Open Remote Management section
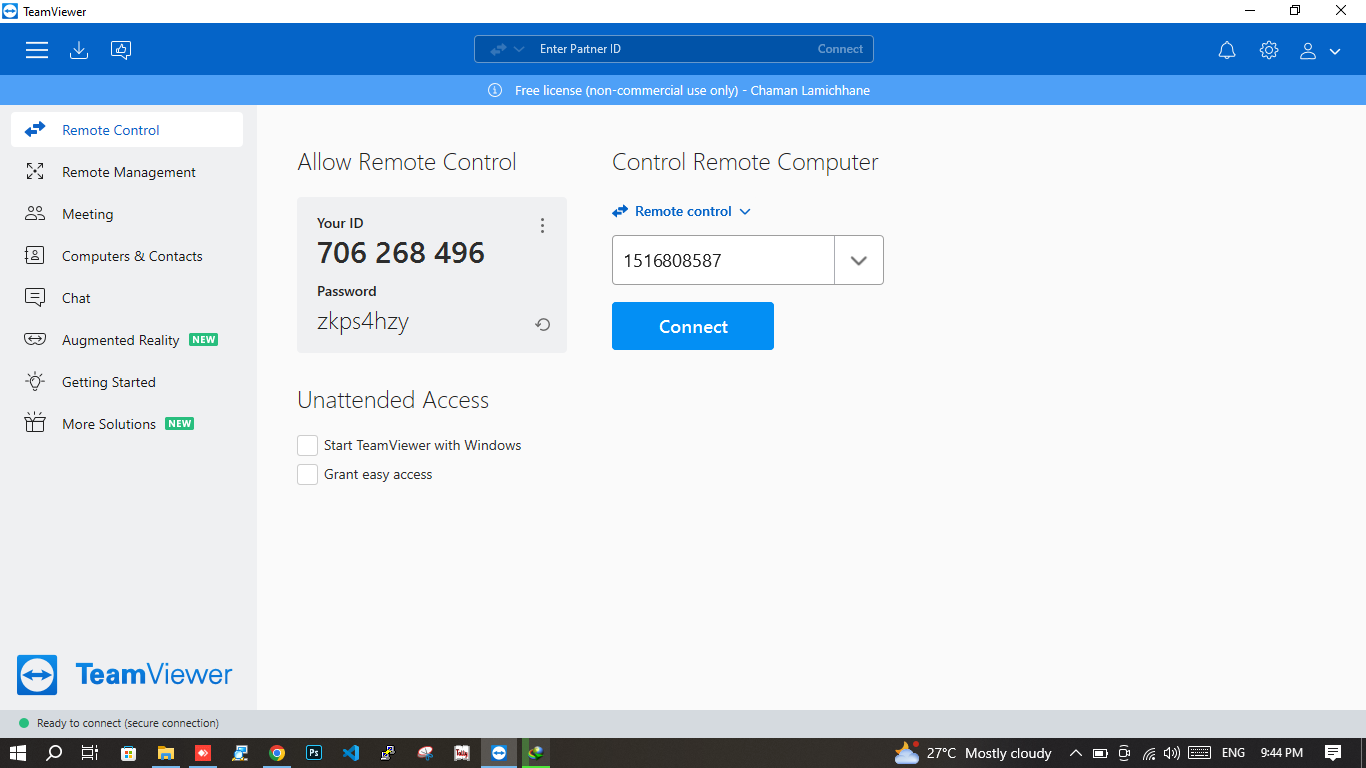Screen dimensions: 1366x768 click(127, 172)
